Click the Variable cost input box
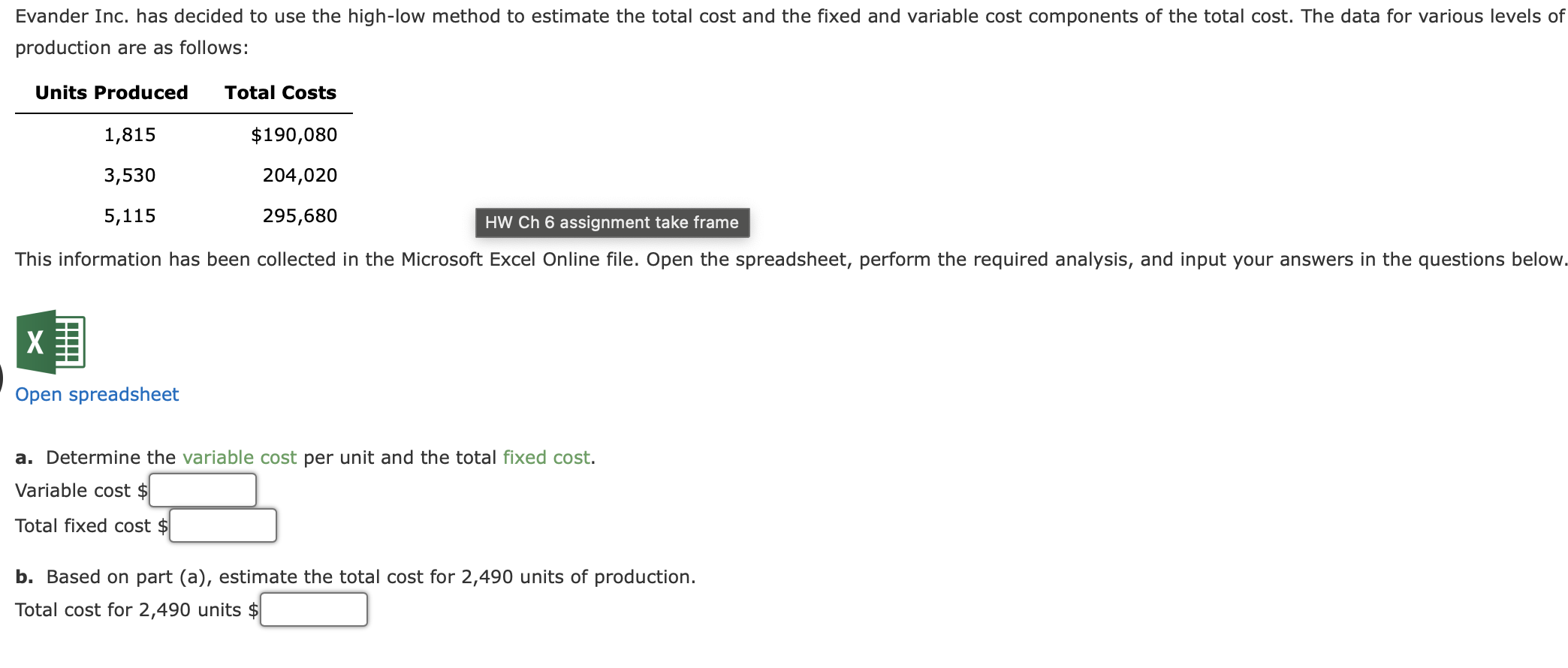The image size is (1568, 668). tap(203, 489)
